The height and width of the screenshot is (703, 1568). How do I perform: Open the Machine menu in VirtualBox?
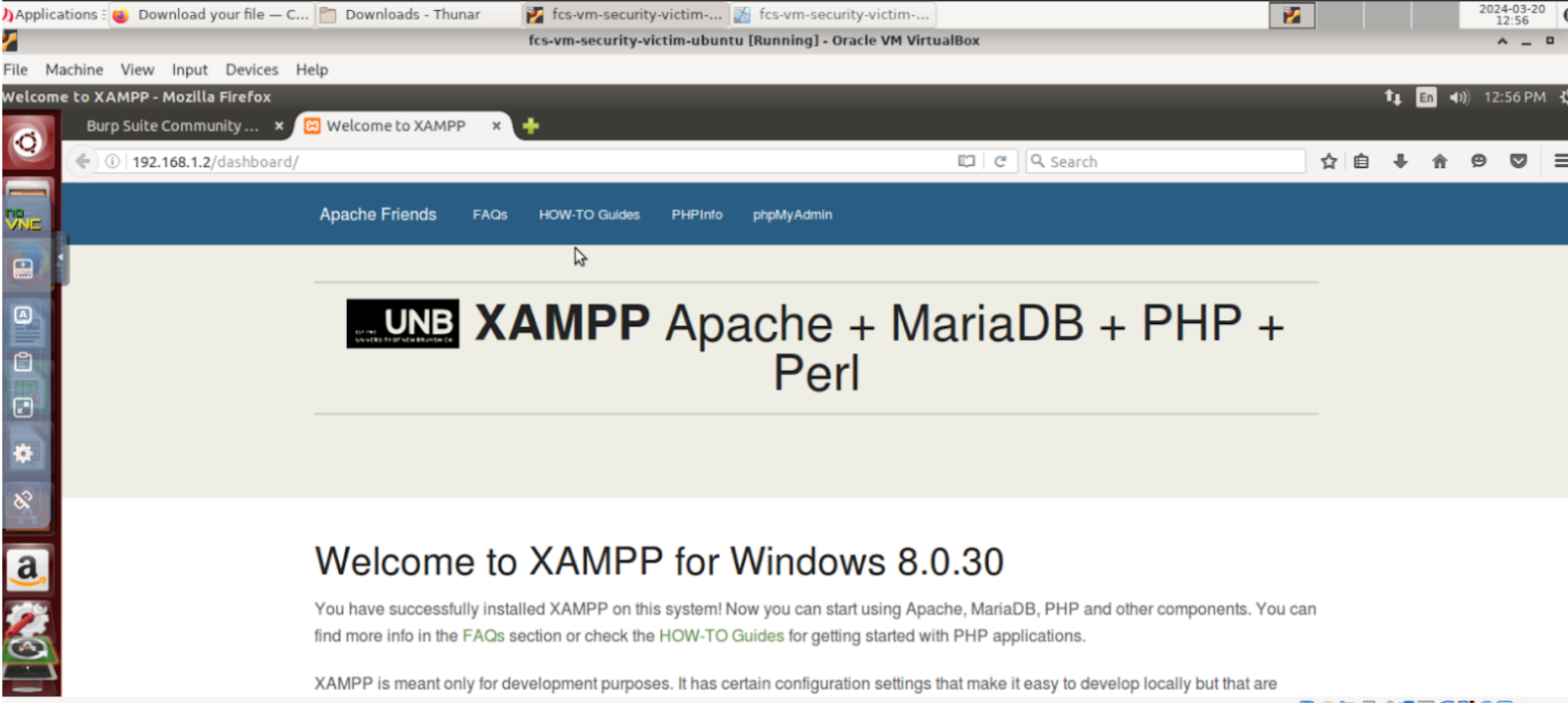[x=74, y=70]
